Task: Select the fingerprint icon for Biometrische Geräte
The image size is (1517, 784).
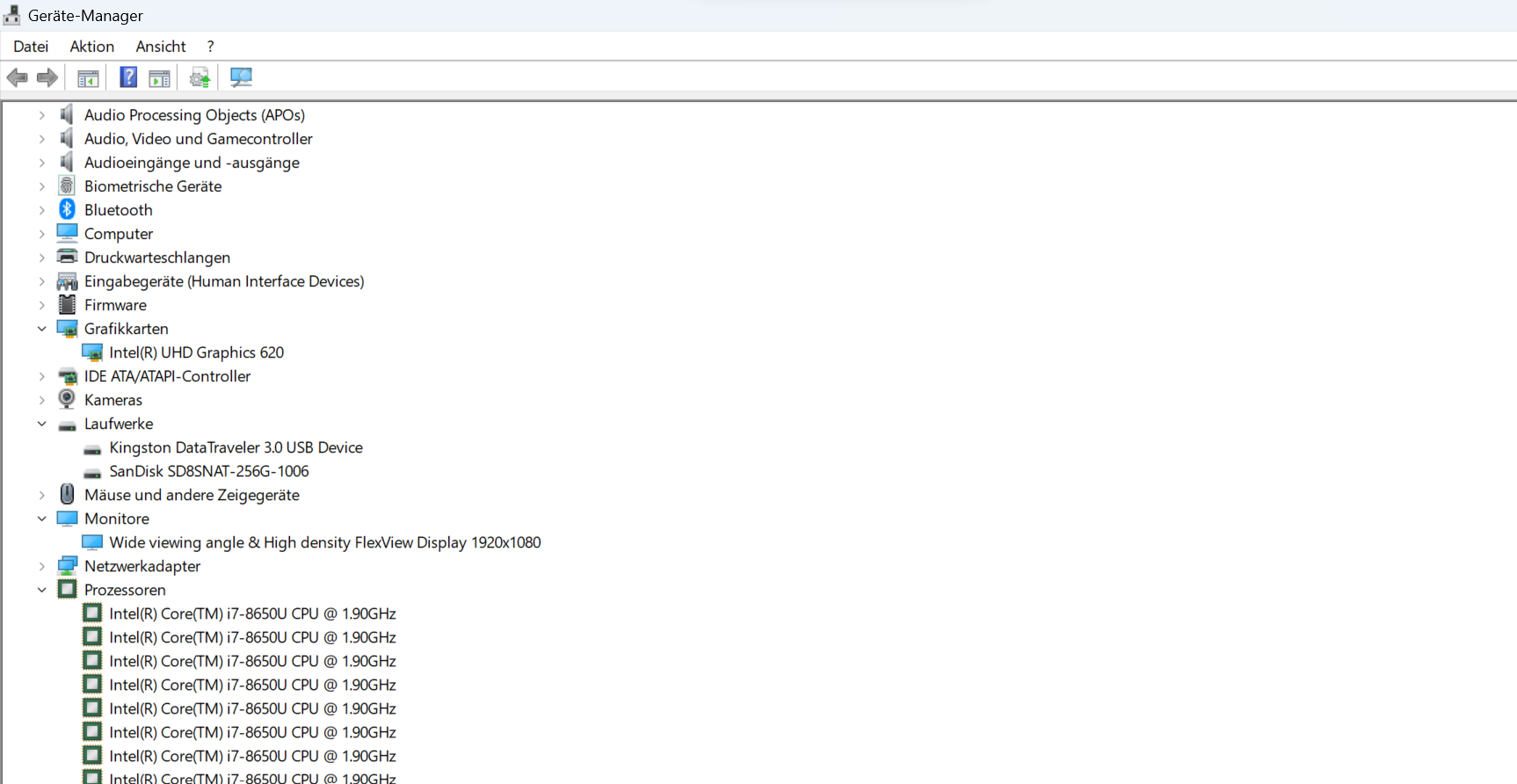Action: tap(67, 185)
